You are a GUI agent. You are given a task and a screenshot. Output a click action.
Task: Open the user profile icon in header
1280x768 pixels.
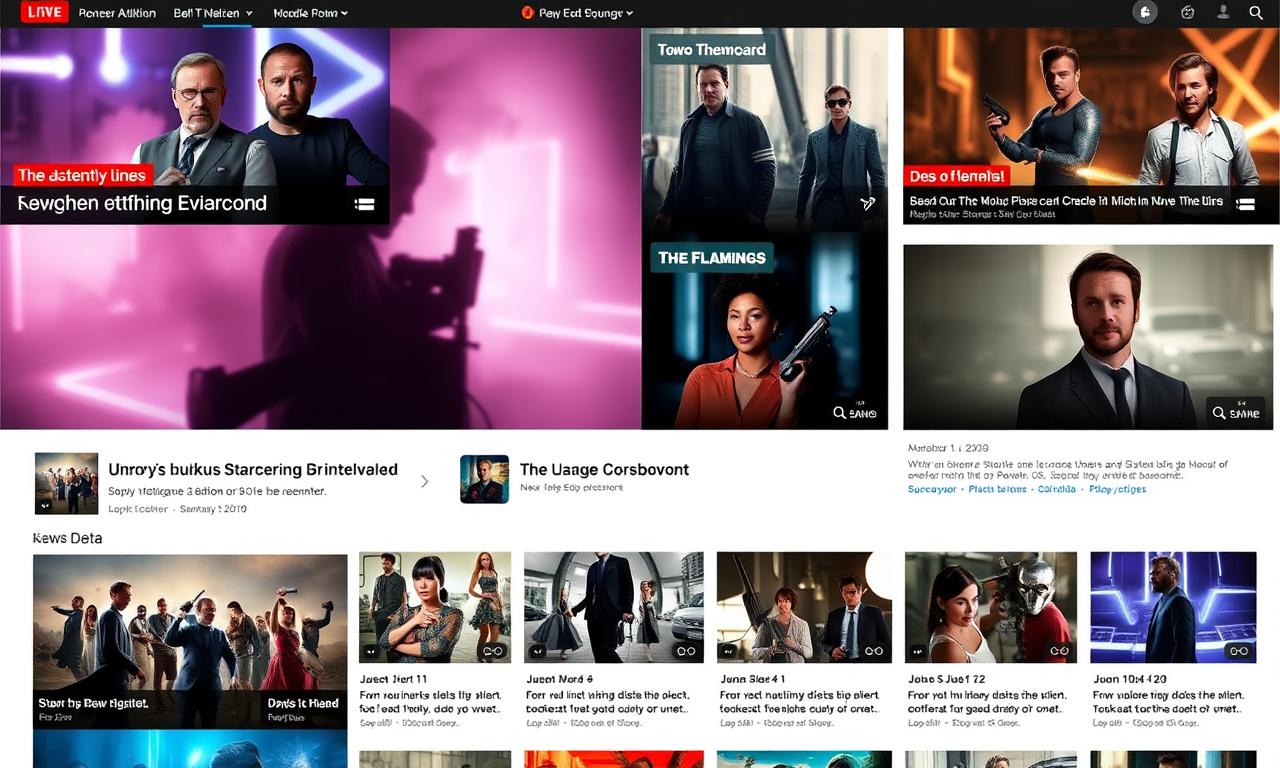click(x=1222, y=13)
